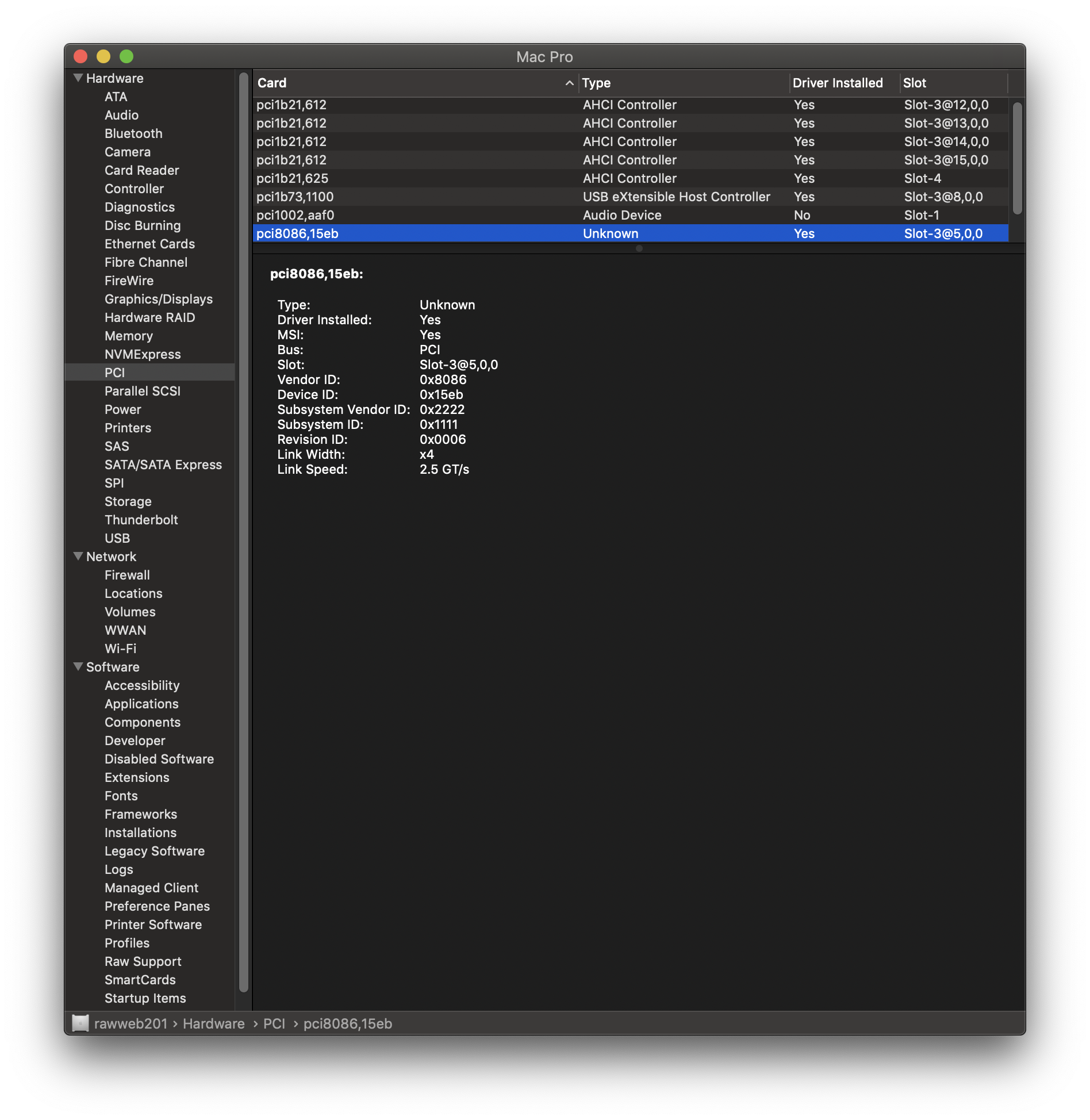Select the pci1b21,625 AHCI Controller row
This screenshot has width=1090, height=1120.
coord(631,178)
